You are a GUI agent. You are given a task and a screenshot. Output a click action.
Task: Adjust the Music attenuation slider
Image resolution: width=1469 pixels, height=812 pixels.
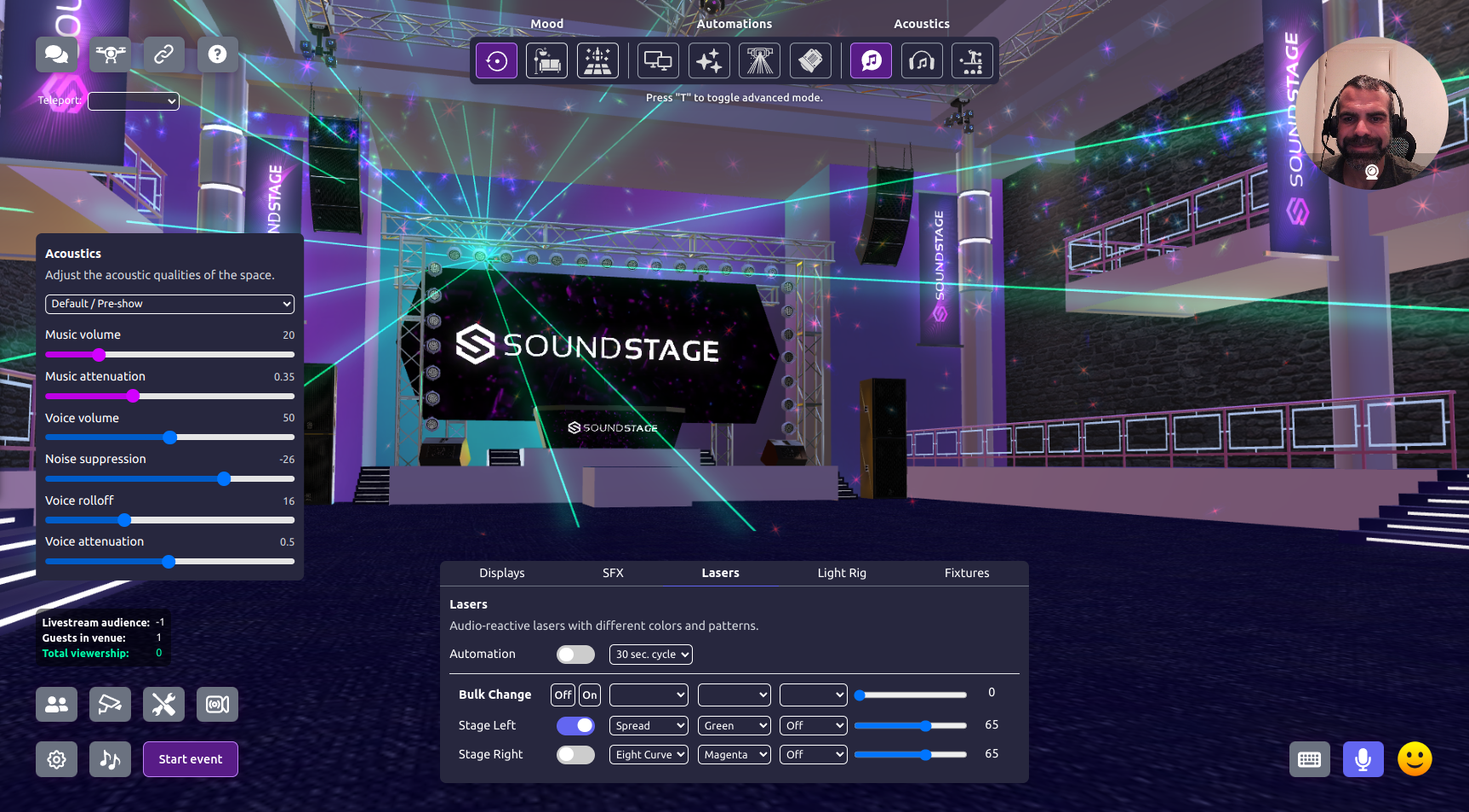[x=169, y=397]
